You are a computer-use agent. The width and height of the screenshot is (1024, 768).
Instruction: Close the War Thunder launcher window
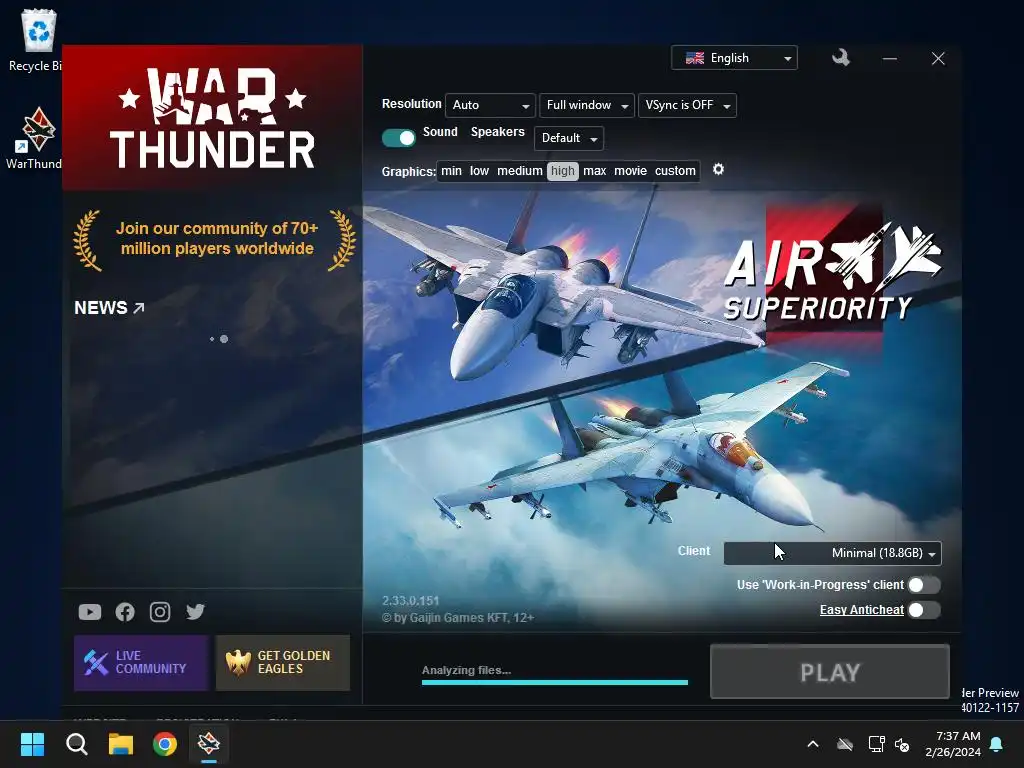pos(938,59)
